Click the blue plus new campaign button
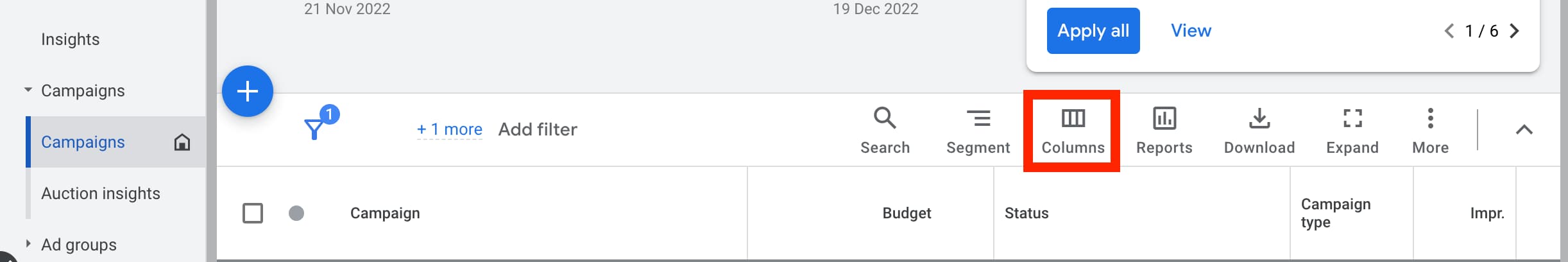The height and width of the screenshot is (262, 1568). (x=248, y=91)
